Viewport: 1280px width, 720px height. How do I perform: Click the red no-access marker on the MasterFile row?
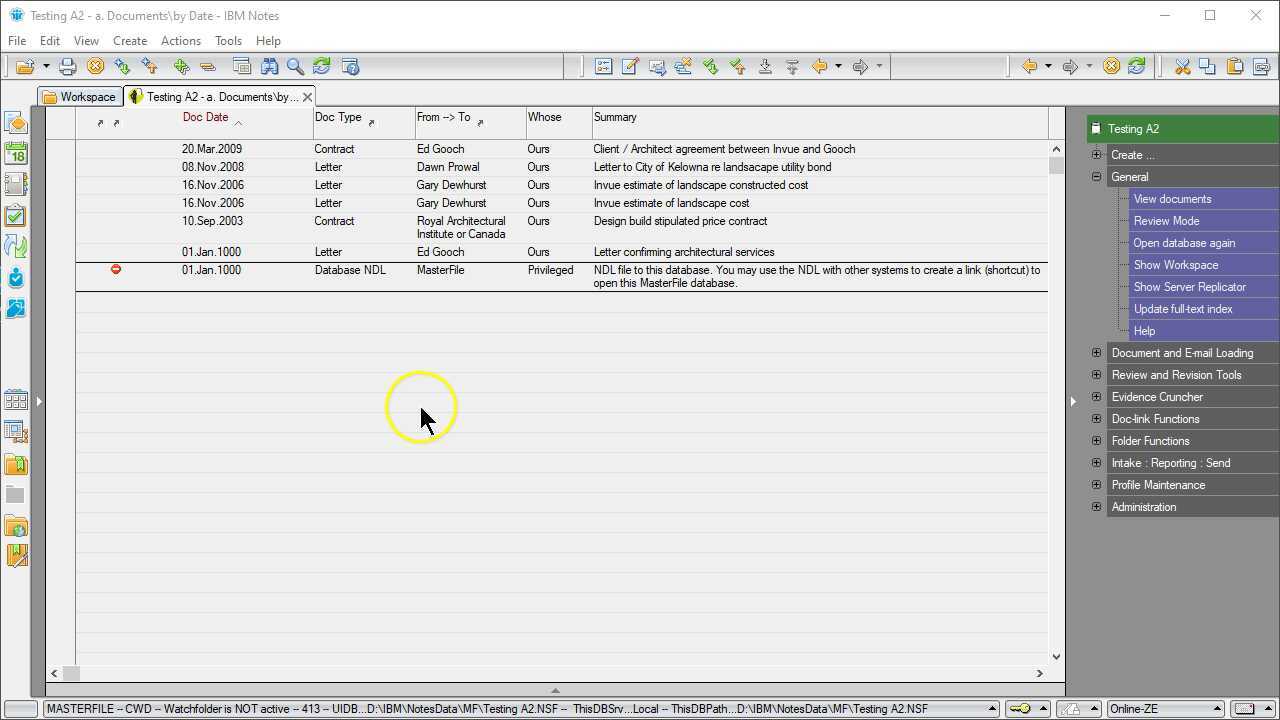tap(116, 270)
